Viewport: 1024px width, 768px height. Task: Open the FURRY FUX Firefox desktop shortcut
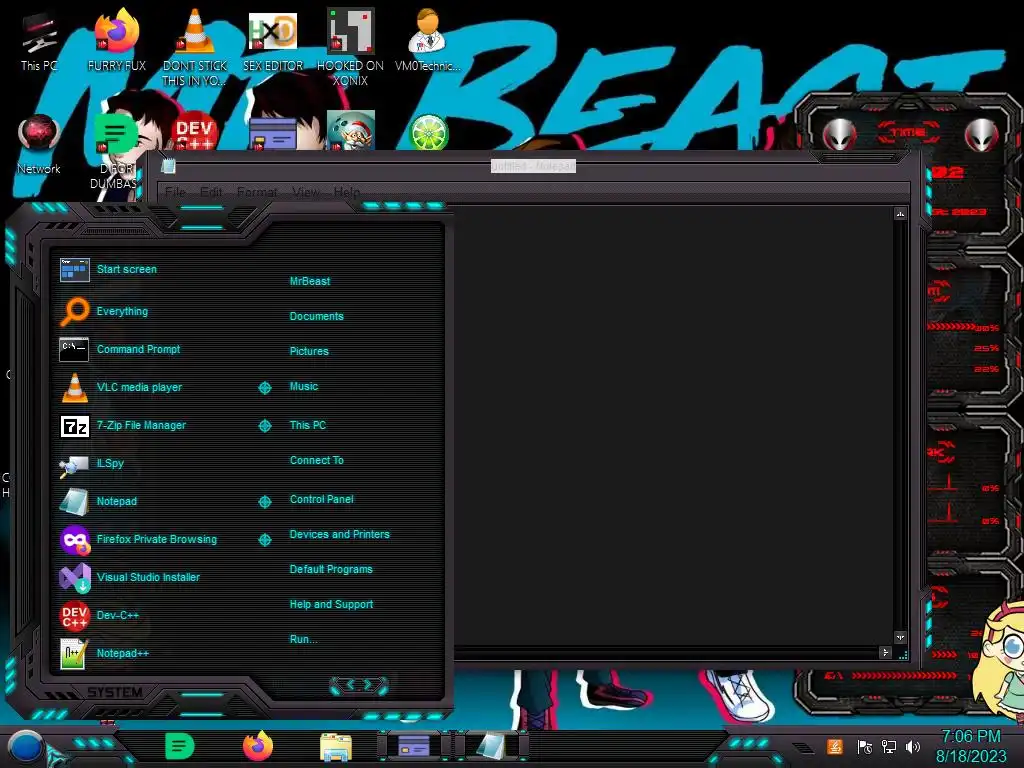click(x=117, y=40)
